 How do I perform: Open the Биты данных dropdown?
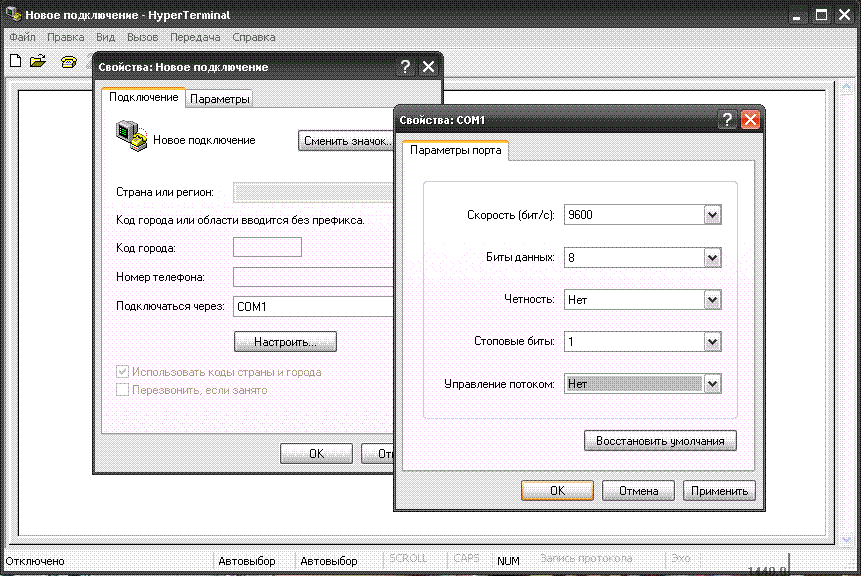point(712,257)
